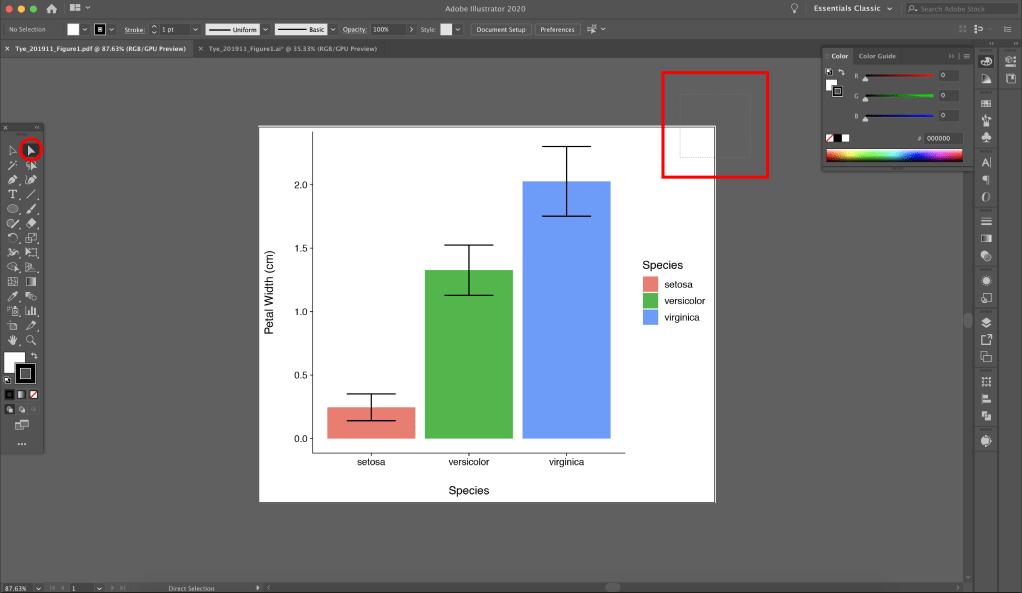Image resolution: width=1022 pixels, height=593 pixels.
Task: Select the Zoom magnifier tool
Action: (x=31, y=340)
